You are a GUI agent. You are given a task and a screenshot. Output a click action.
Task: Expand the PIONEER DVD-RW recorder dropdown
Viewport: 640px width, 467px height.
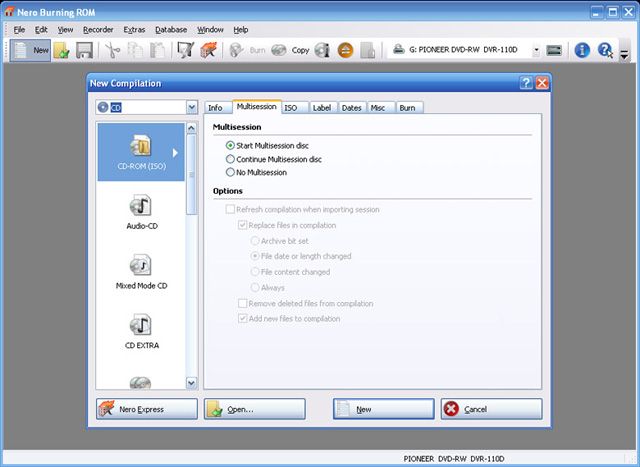coord(536,49)
